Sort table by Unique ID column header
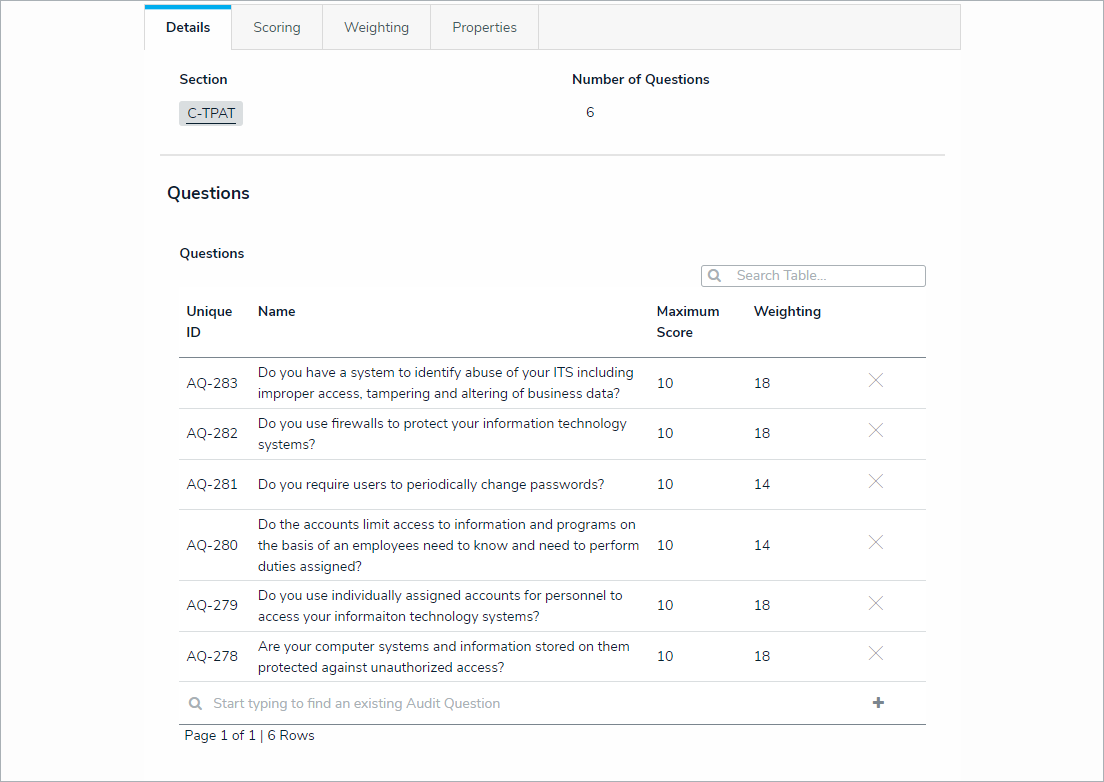The width and height of the screenshot is (1104, 782). (209, 322)
